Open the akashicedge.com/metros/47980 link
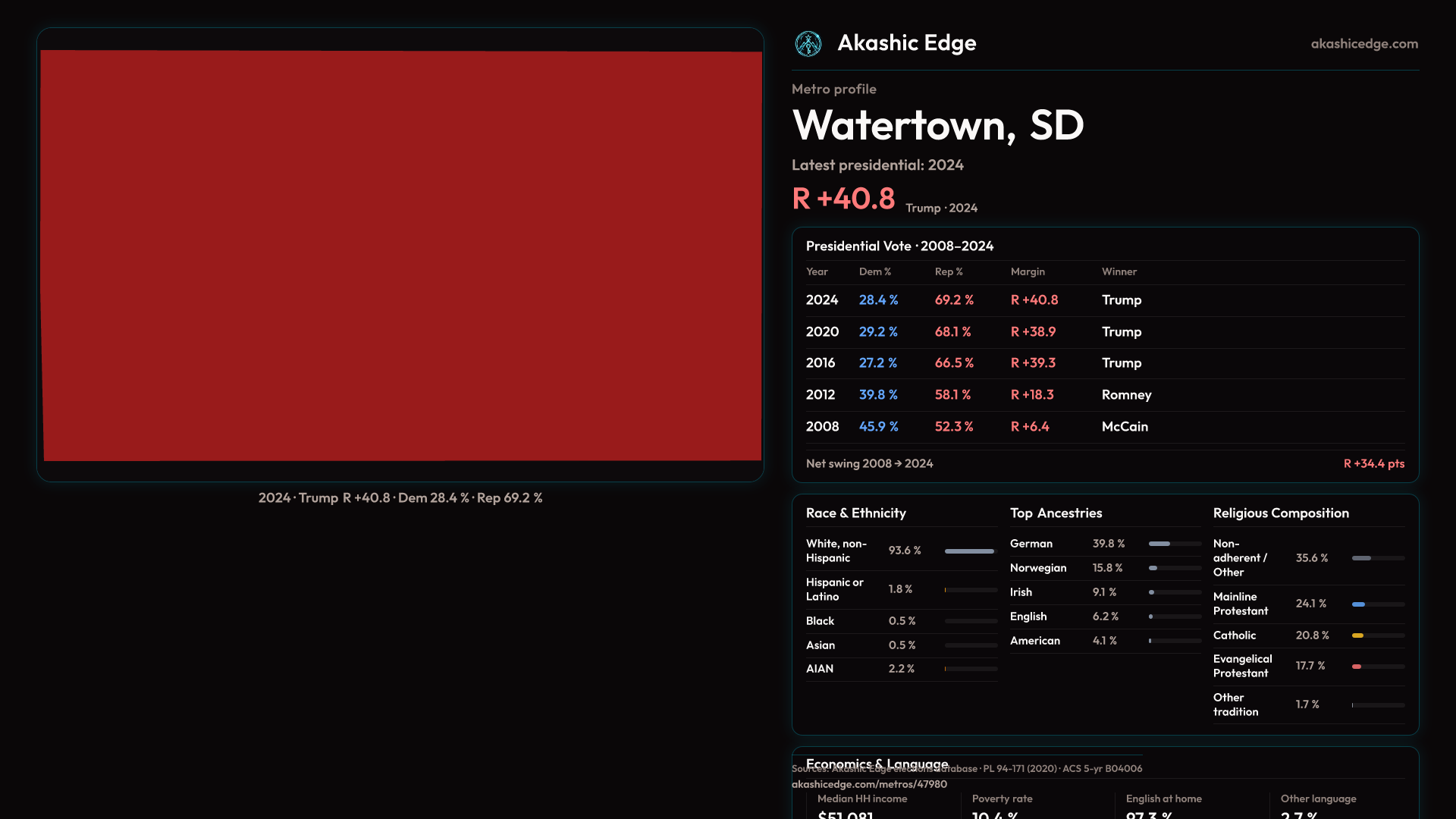 (869, 784)
